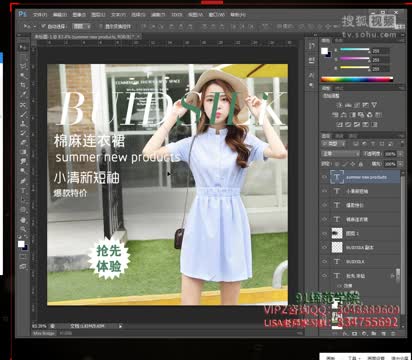Close the summer new products document tab
The width and height of the screenshot is (412, 360).
[138, 36]
